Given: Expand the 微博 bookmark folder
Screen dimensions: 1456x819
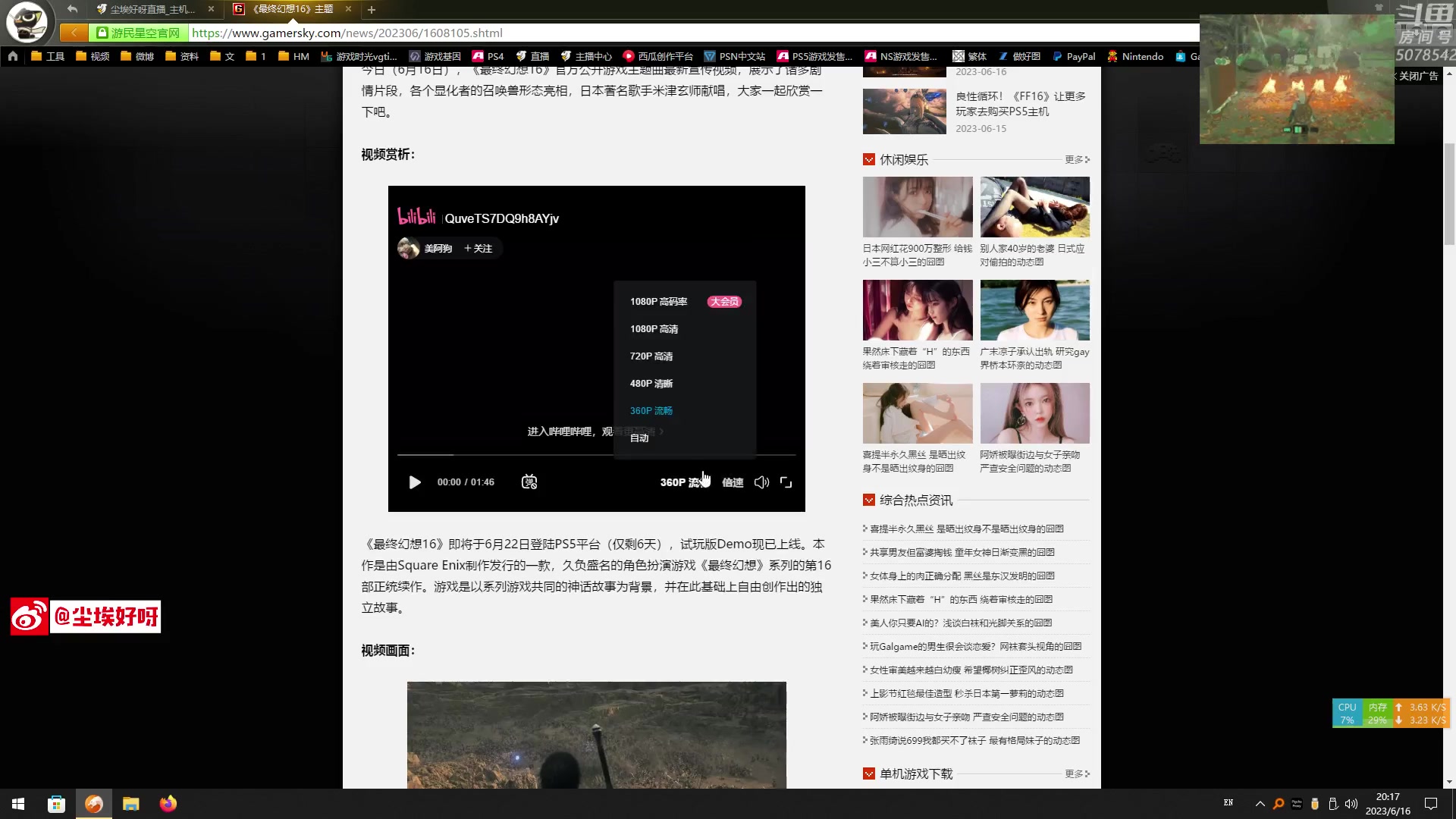Looking at the screenshot, I should coord(137,56).
